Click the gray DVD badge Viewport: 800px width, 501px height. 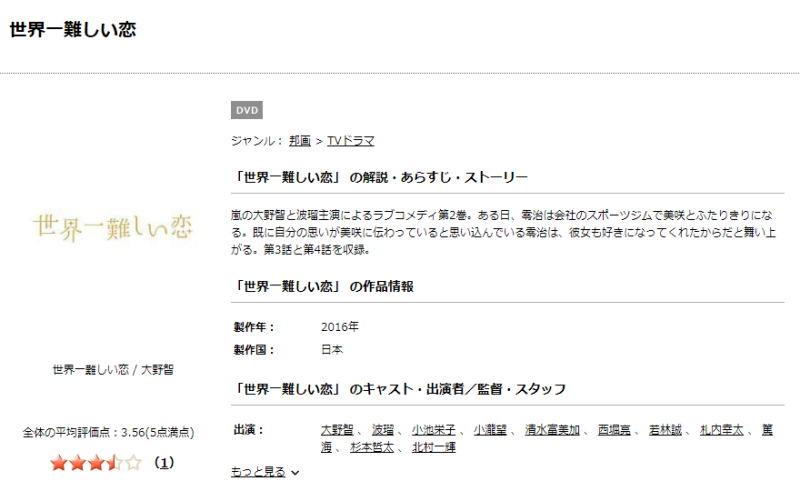(x=247, y=110)
